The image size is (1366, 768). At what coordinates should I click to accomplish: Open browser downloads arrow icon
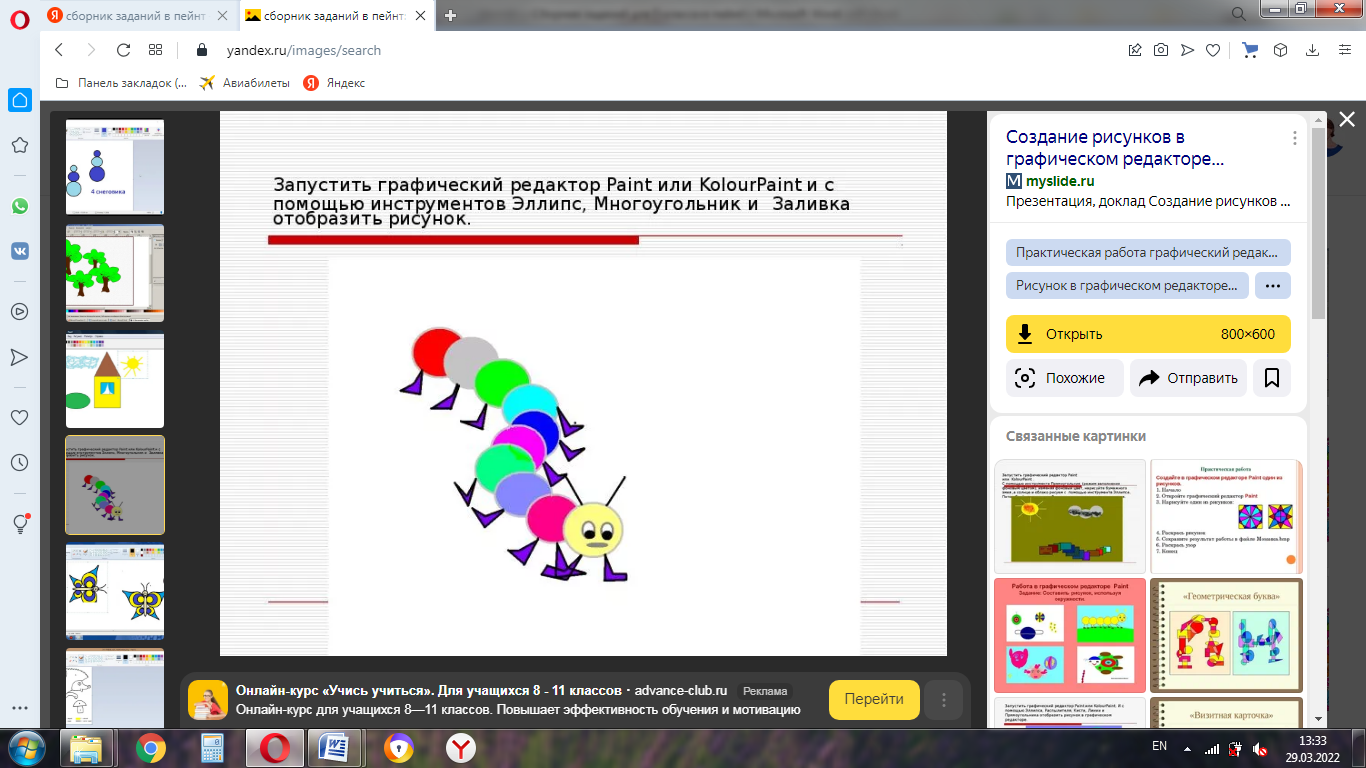[x=1312, y=50]
